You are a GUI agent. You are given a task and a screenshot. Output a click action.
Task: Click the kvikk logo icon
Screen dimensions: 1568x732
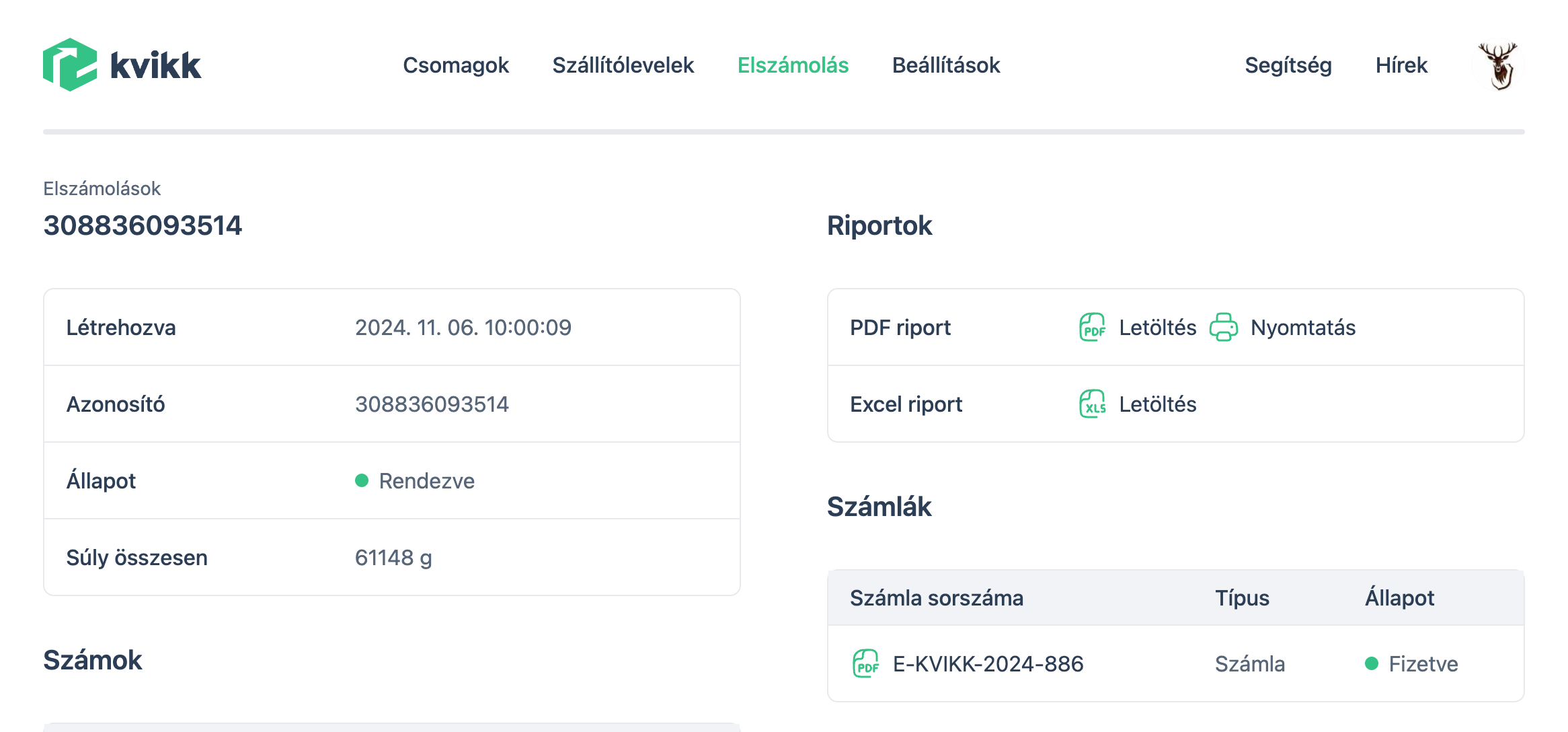(70, 65)
